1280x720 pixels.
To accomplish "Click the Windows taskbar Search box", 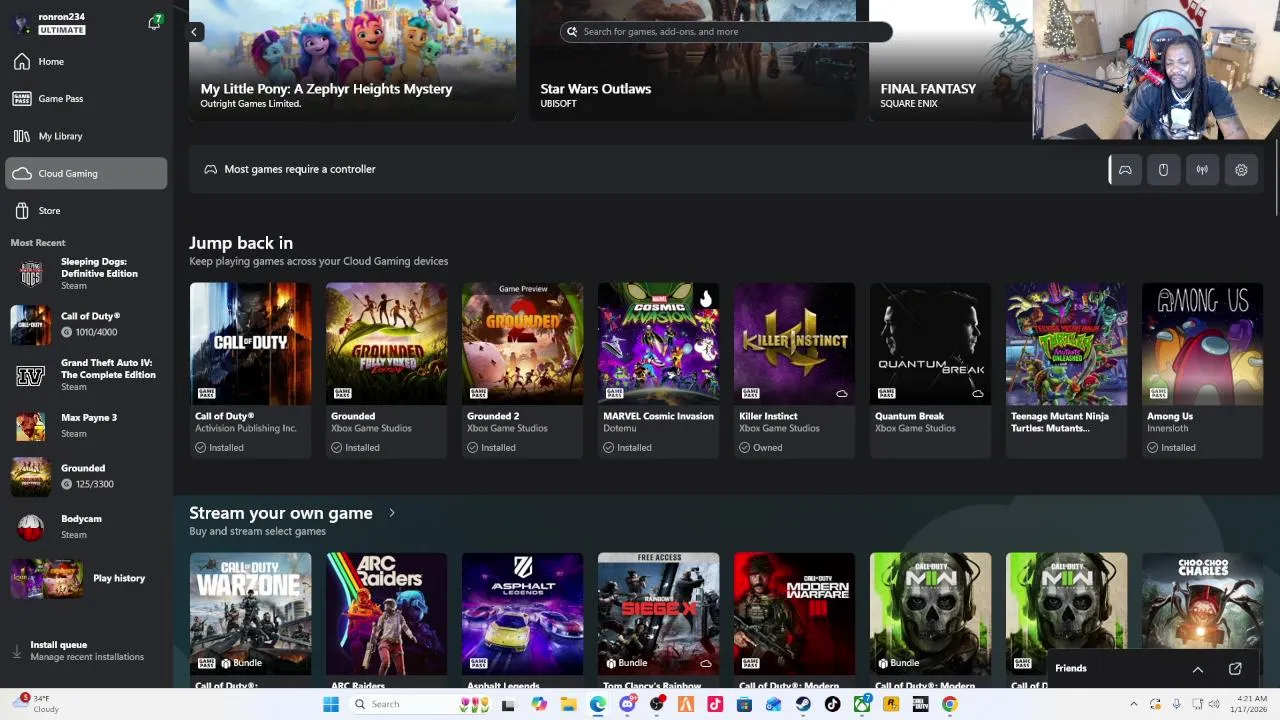I will 420,705.
